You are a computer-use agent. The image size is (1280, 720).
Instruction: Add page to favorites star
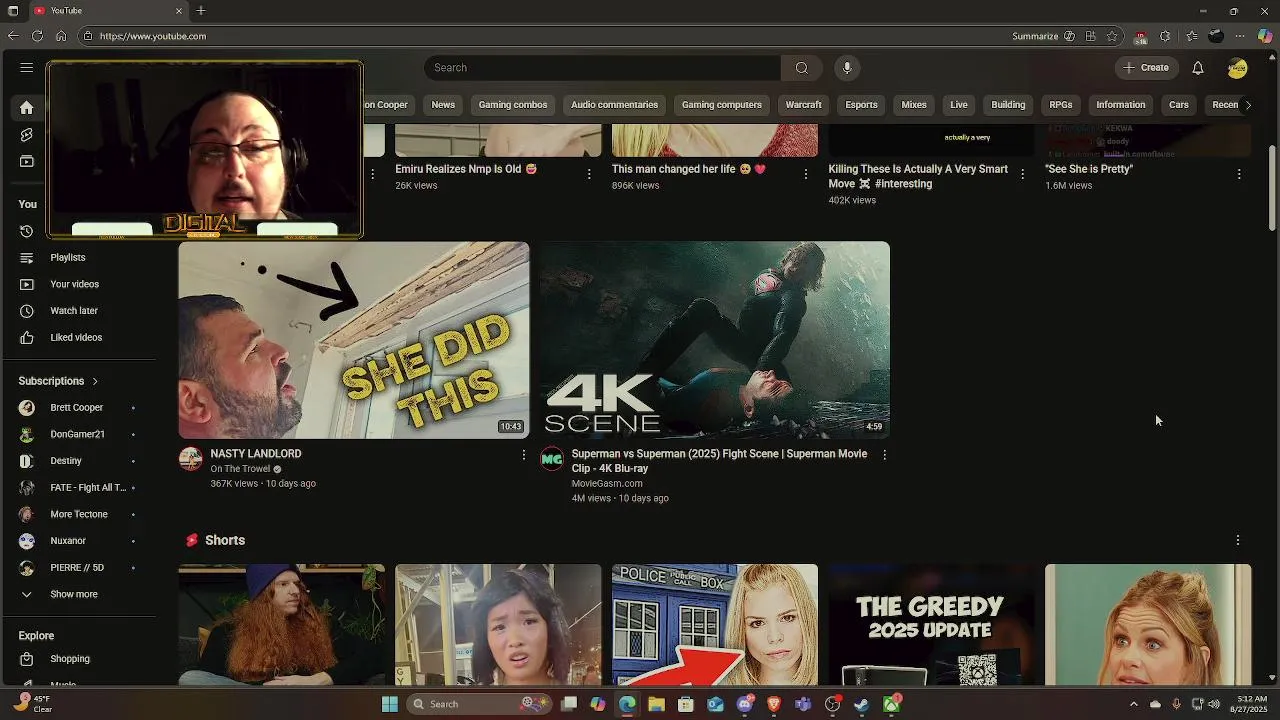[1112, 36]
